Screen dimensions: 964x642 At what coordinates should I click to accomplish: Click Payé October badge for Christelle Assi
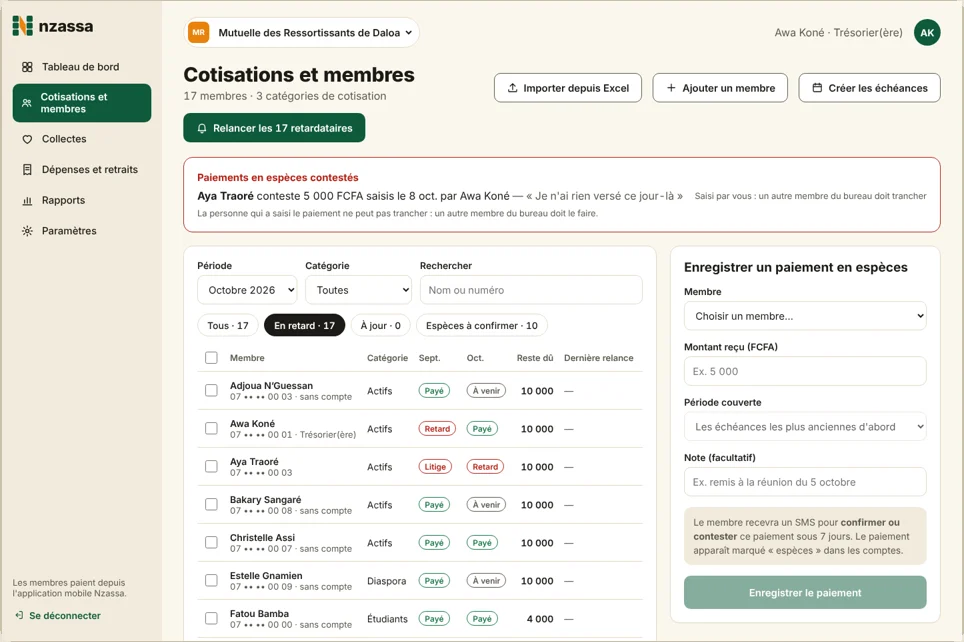[481, 542]
